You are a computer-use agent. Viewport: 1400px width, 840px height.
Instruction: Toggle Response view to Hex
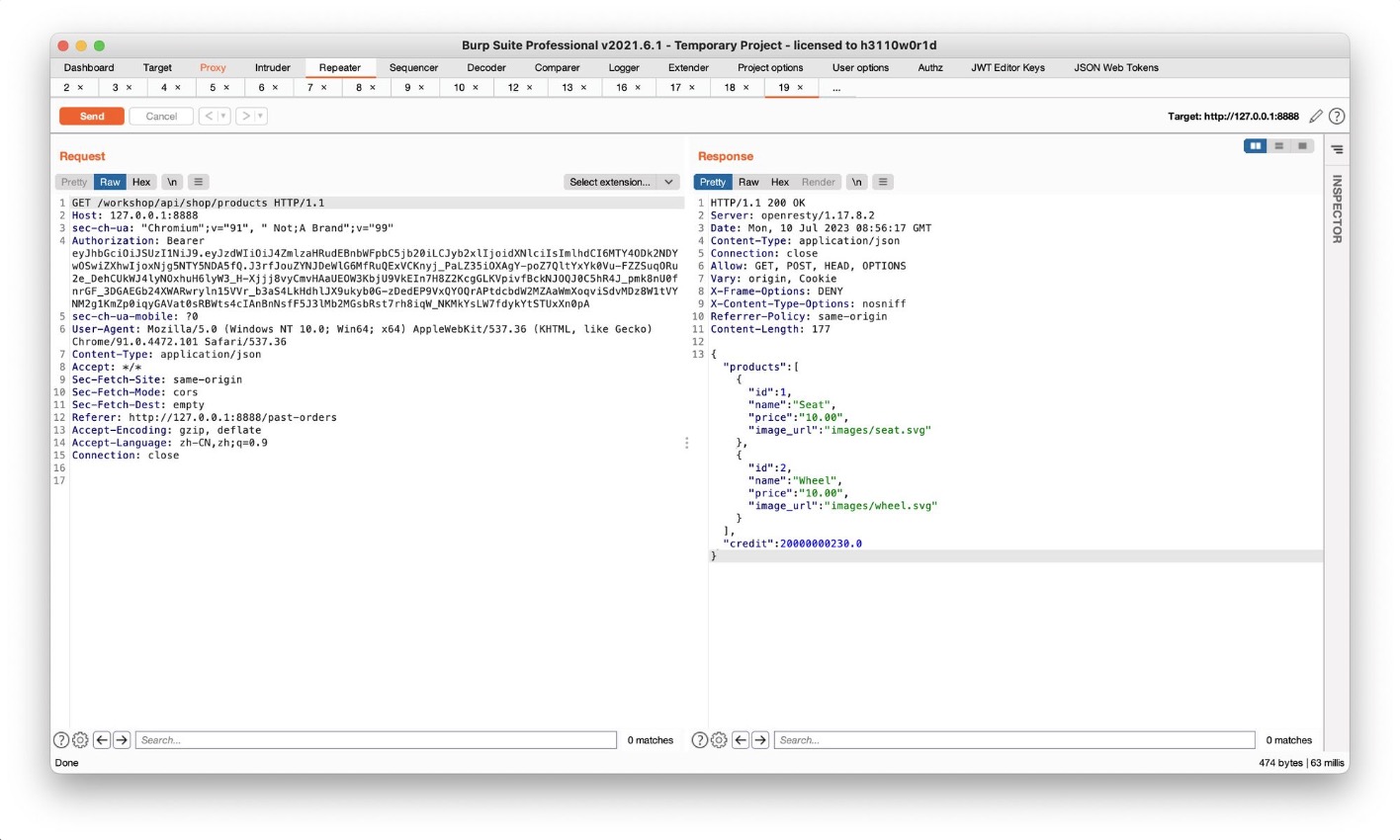[x=780, y=182]
